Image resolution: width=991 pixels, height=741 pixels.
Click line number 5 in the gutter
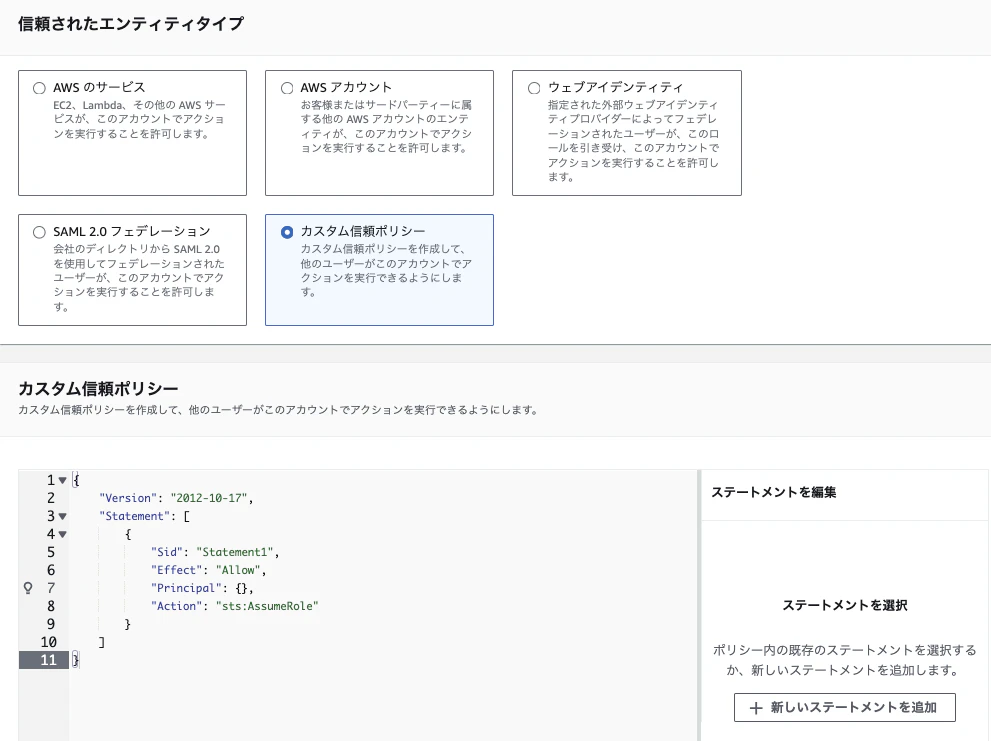pyautogui.click(x=51, y=552)
